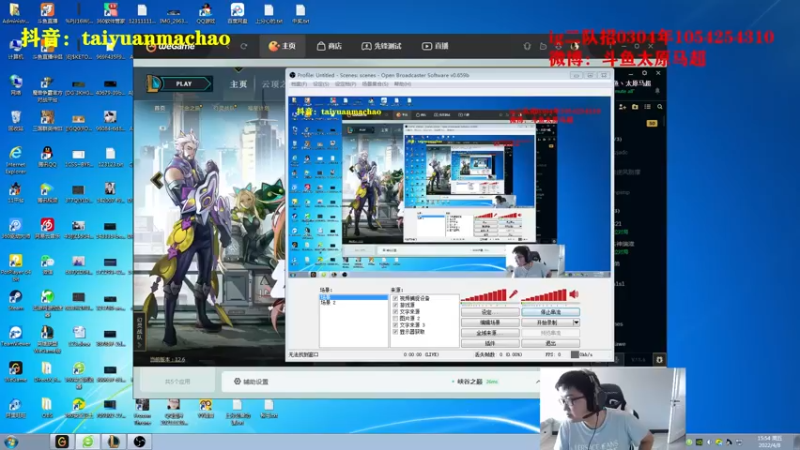Click OBS 停止串流 button

point(551,312)
